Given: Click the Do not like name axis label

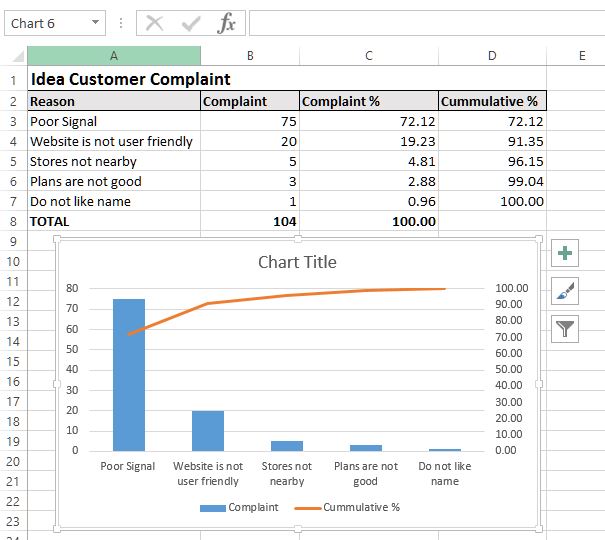Looking at the screenshot, I should click(x=445, y=474).
